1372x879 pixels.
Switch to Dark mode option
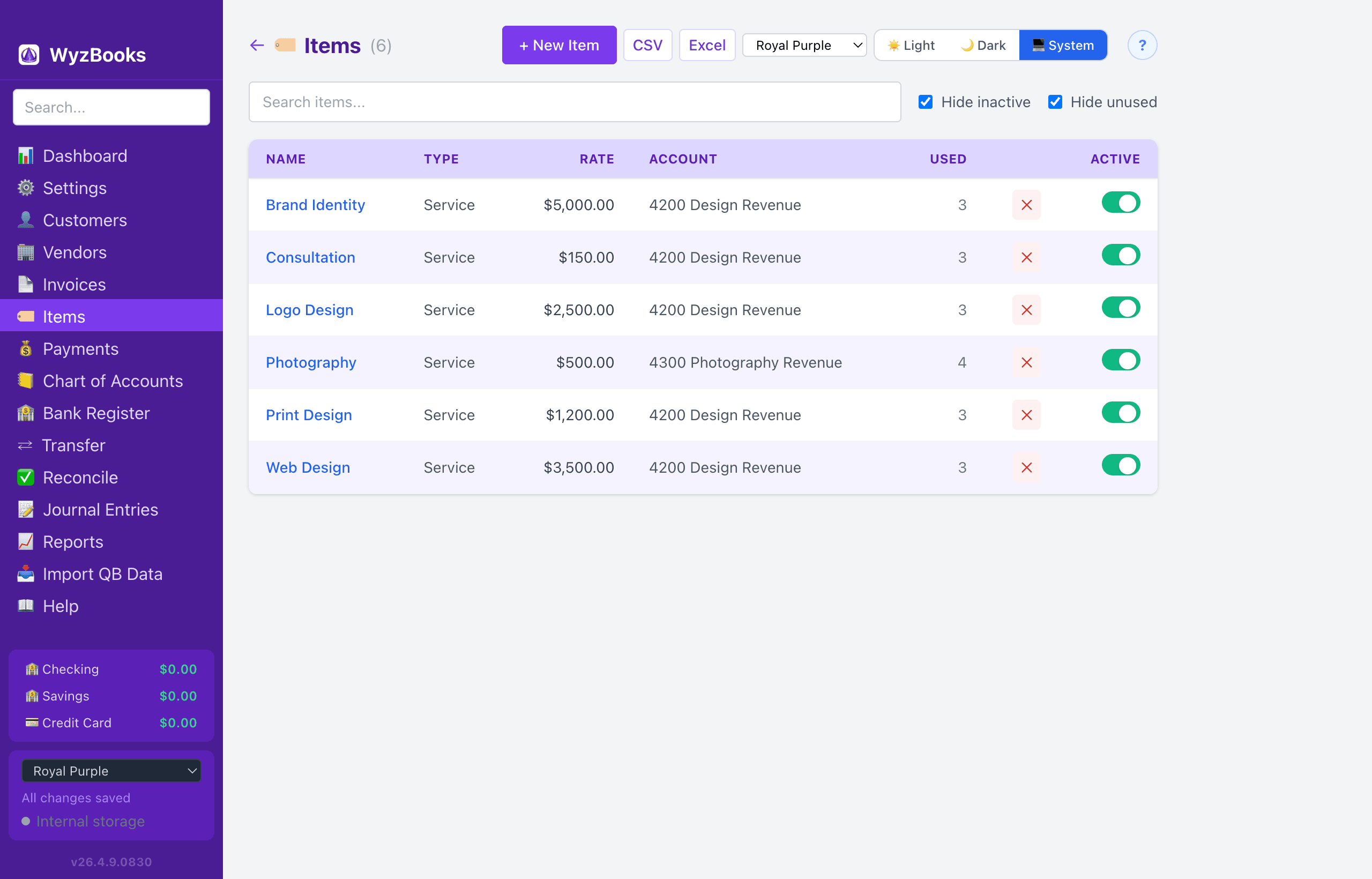pyautogui.click(x=983, y=45)
